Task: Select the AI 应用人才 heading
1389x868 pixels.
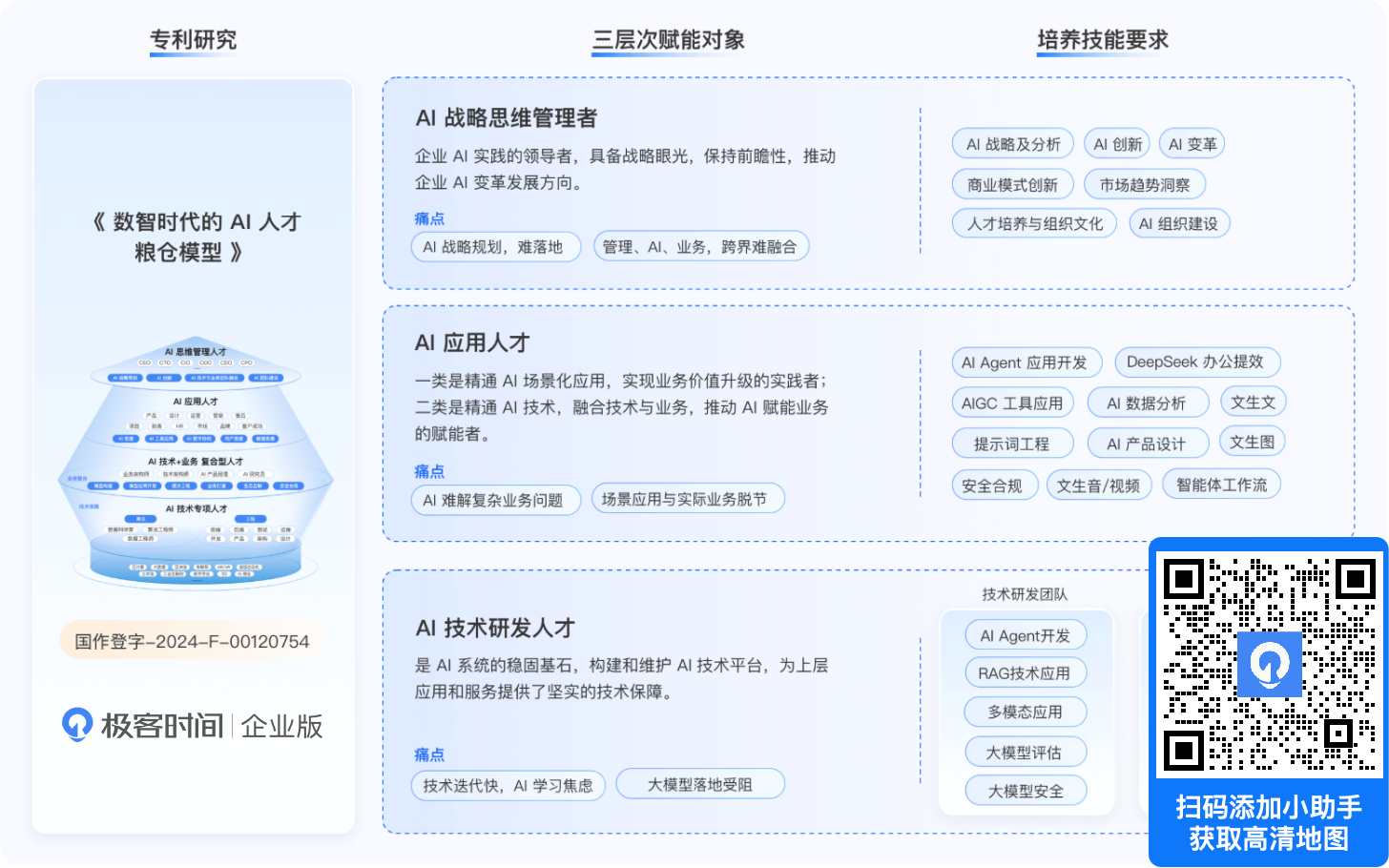Action: point(472,342)
